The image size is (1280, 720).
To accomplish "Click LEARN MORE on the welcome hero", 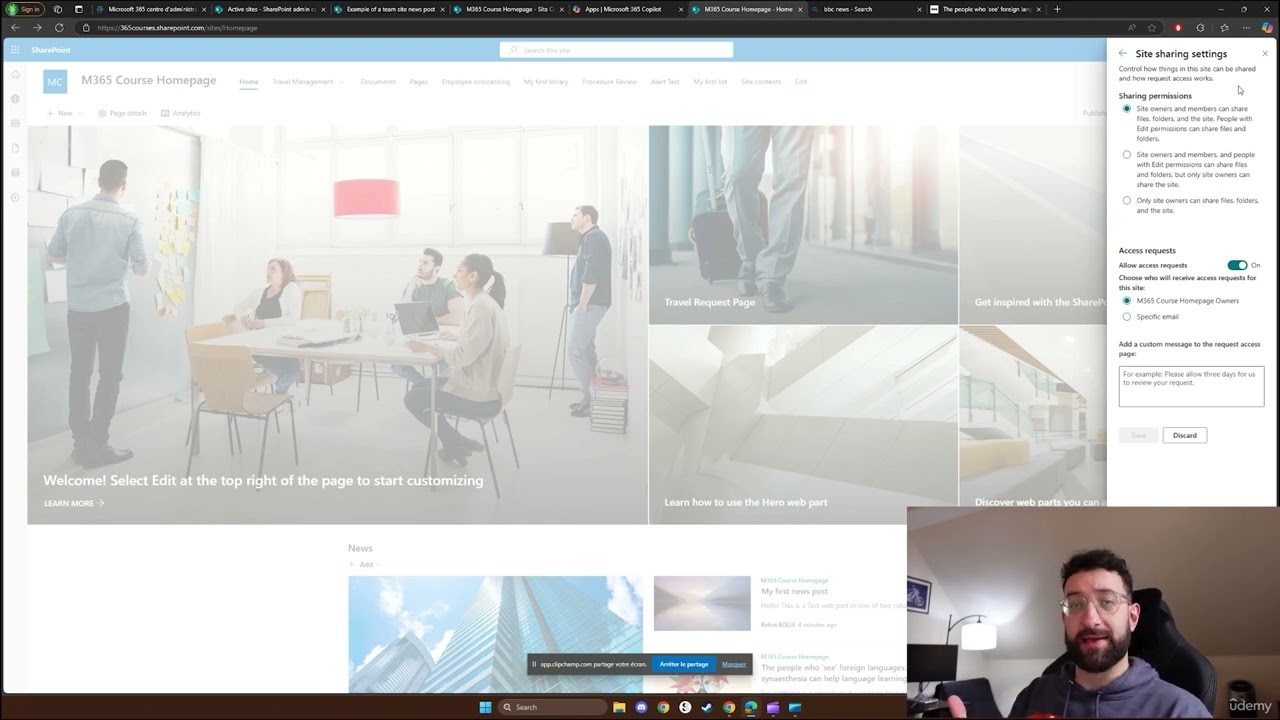I will [74, 503].
